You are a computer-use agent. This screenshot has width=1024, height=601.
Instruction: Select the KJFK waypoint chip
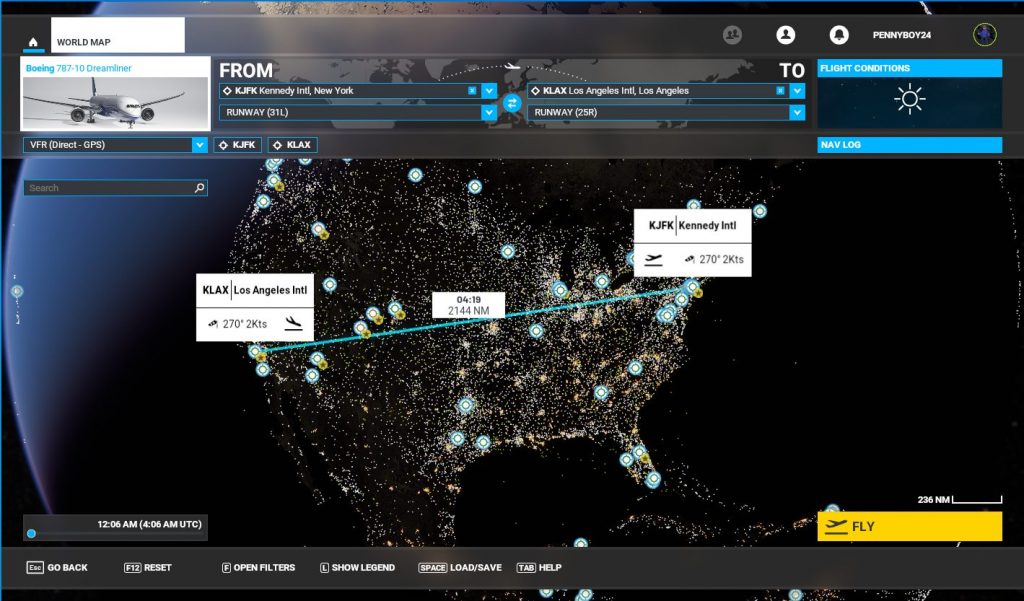coord(238,145)
